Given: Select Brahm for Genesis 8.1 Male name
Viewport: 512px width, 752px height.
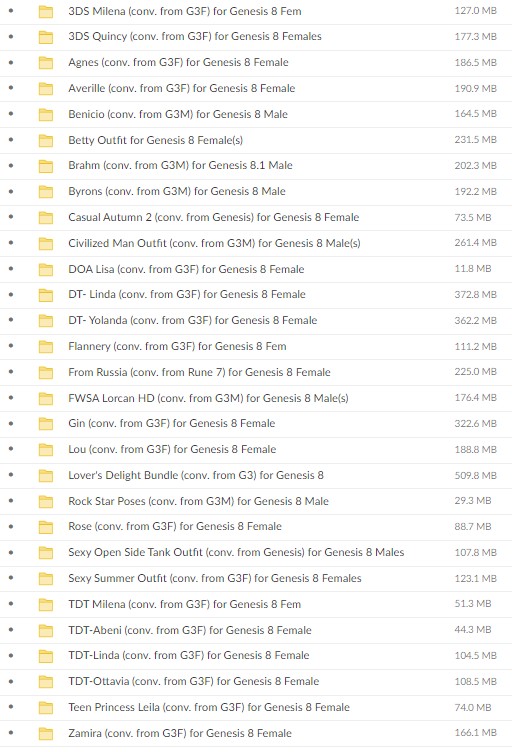Looking at the screenshot, I should (180, 165).
